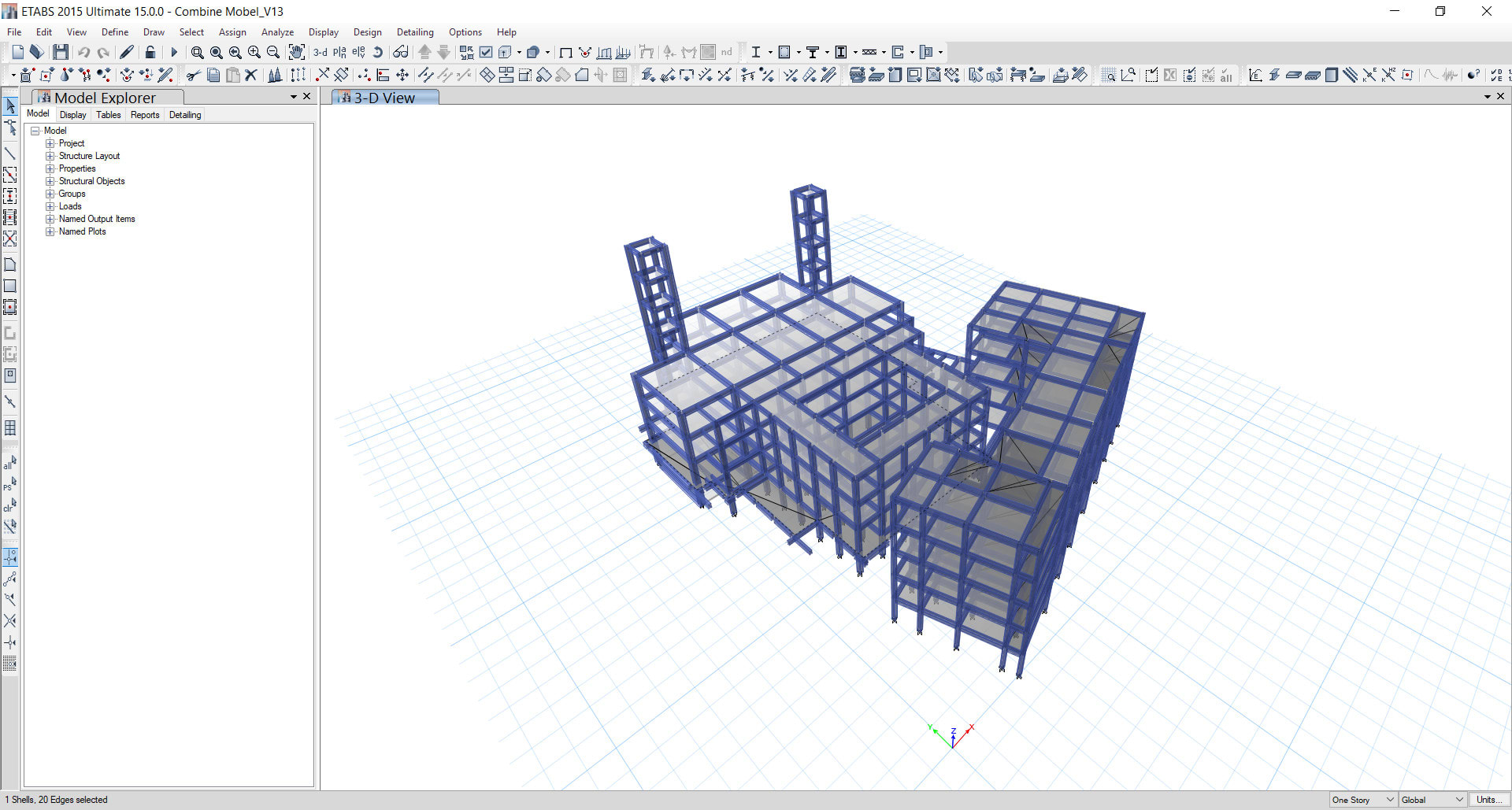
Task: Open the One Story dropdown
Action: coord(1362,800)
